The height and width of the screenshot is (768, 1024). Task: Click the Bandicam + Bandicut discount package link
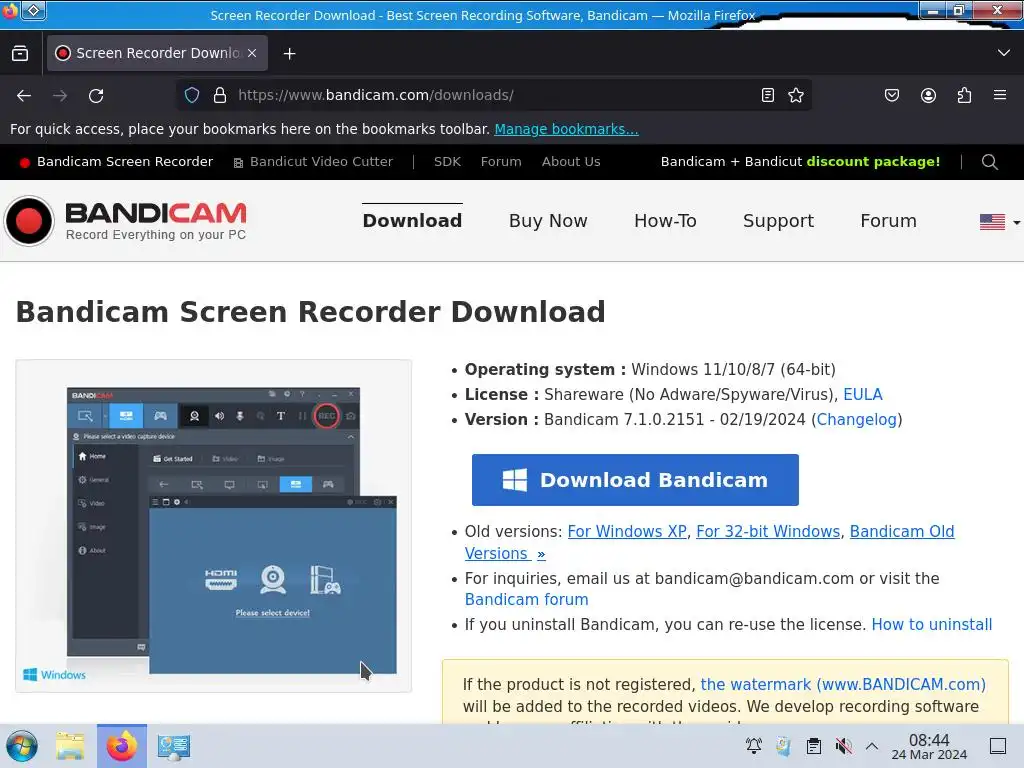(x=800, y=162)
